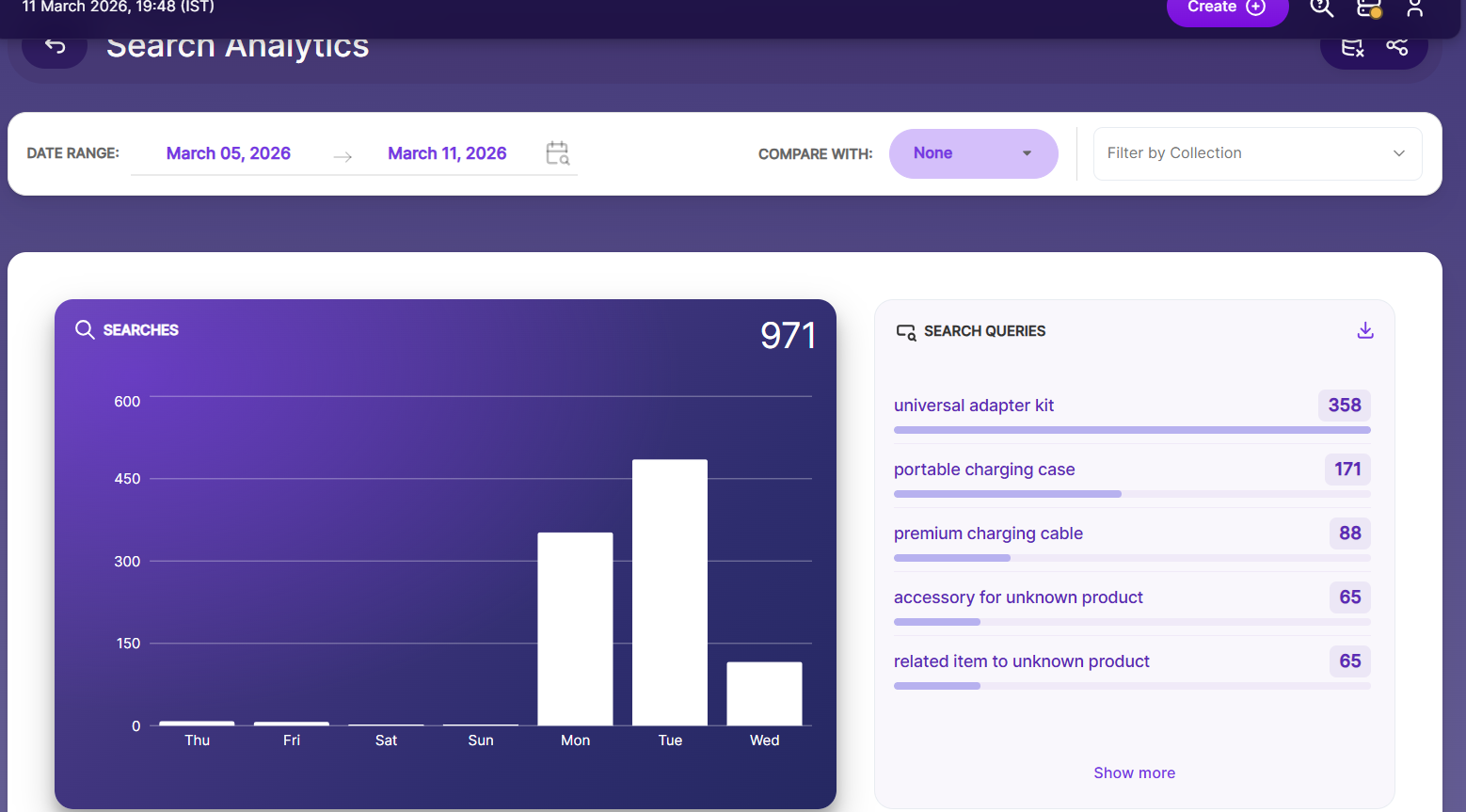Open the user profile icon

coord(1414,8)
